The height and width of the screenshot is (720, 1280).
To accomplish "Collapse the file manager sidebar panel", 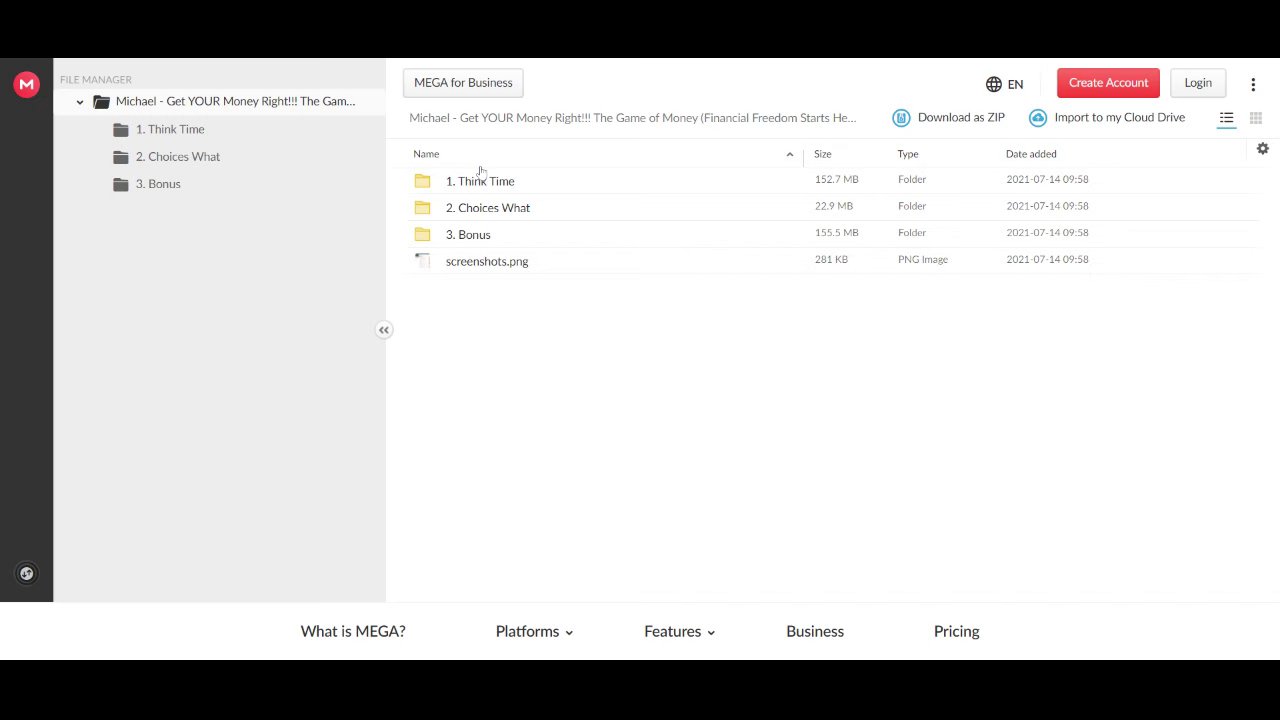I will point(384,330).
